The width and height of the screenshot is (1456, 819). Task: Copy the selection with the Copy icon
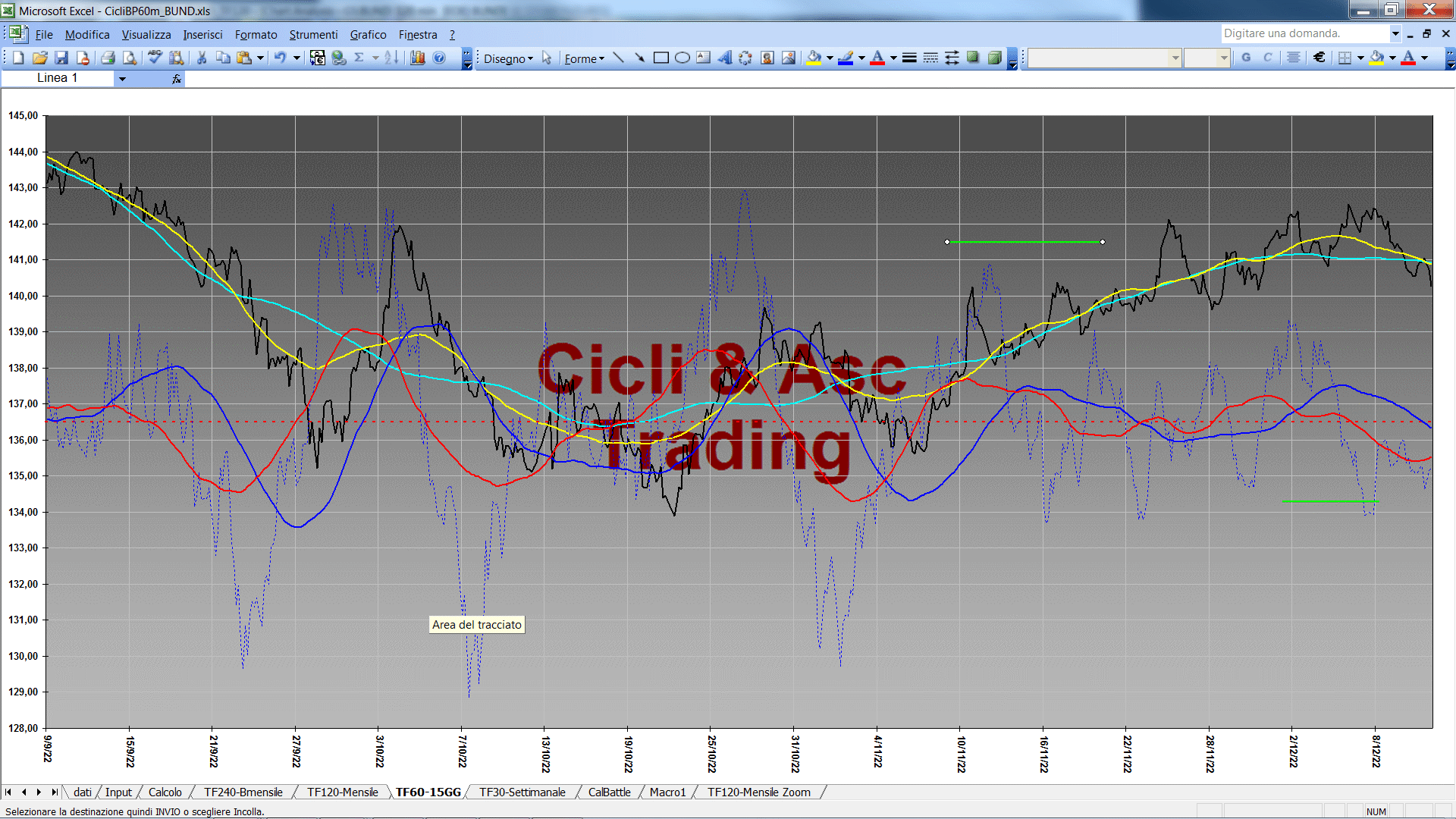click(x=223, y=58)
